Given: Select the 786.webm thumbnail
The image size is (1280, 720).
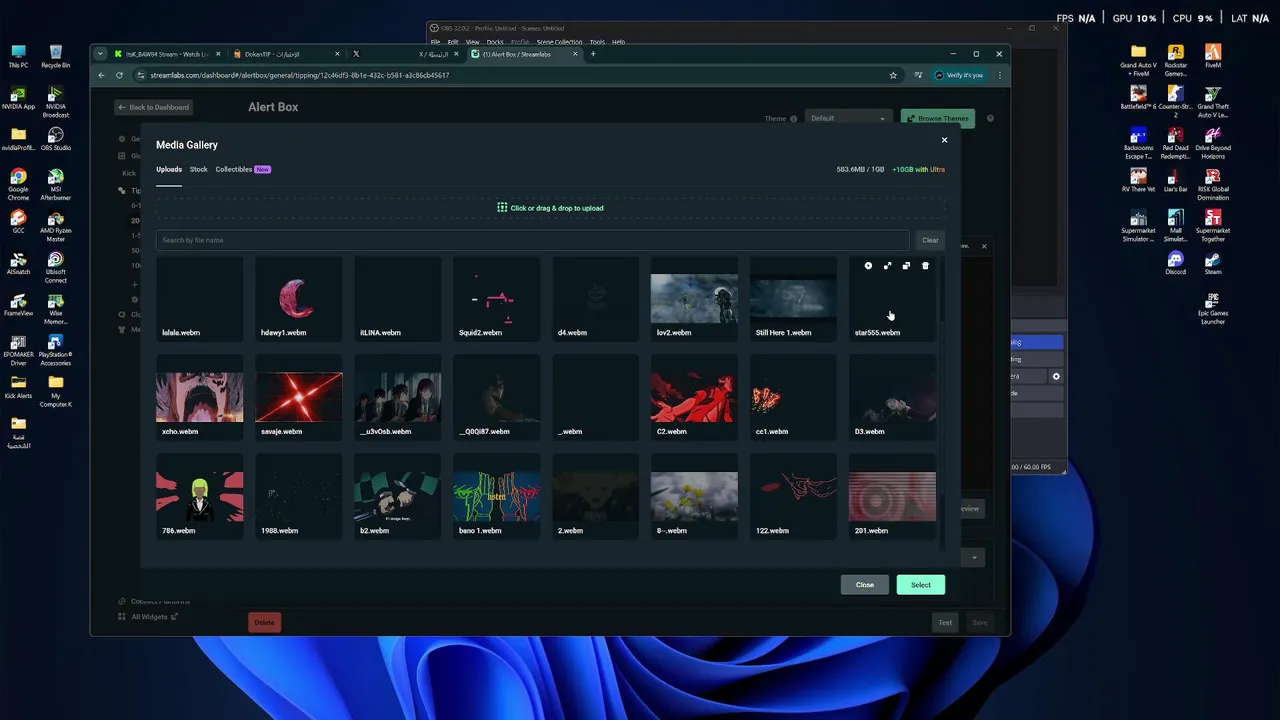Looking at the screenshot, I should [x=199, y=496].
